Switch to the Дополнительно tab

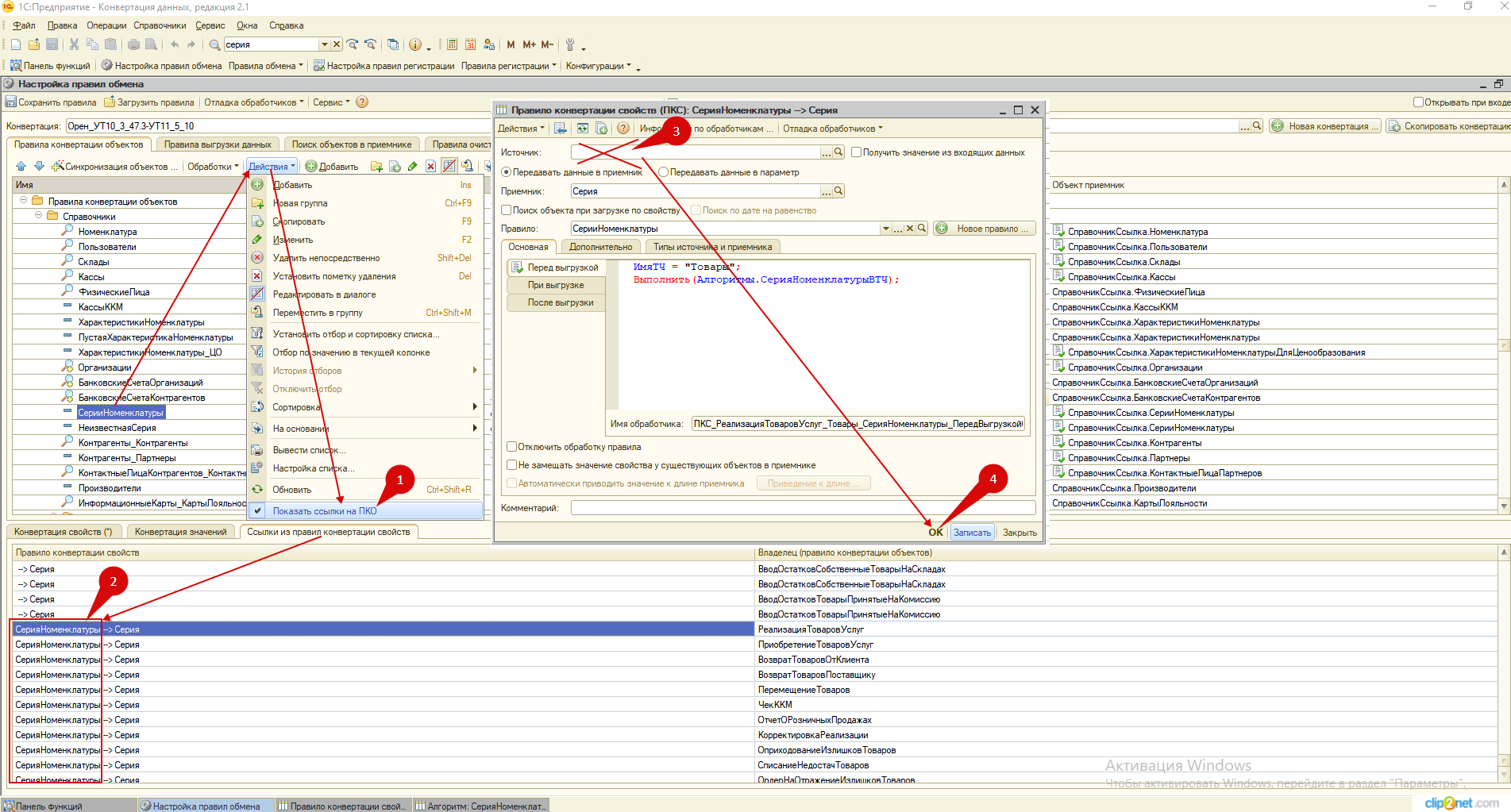click(600, 247)
